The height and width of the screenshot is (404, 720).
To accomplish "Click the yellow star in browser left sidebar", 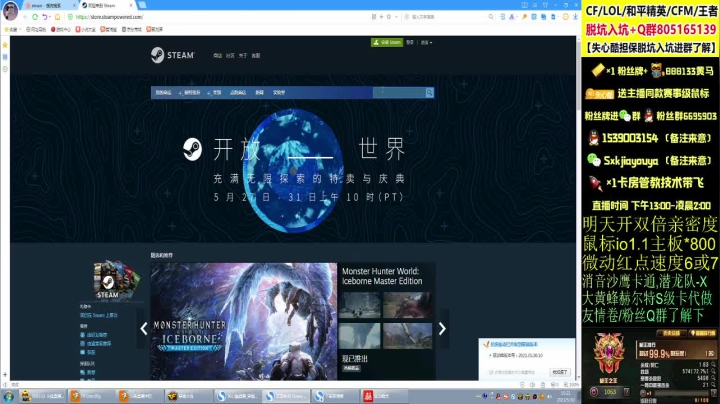I will click(5, 45).
